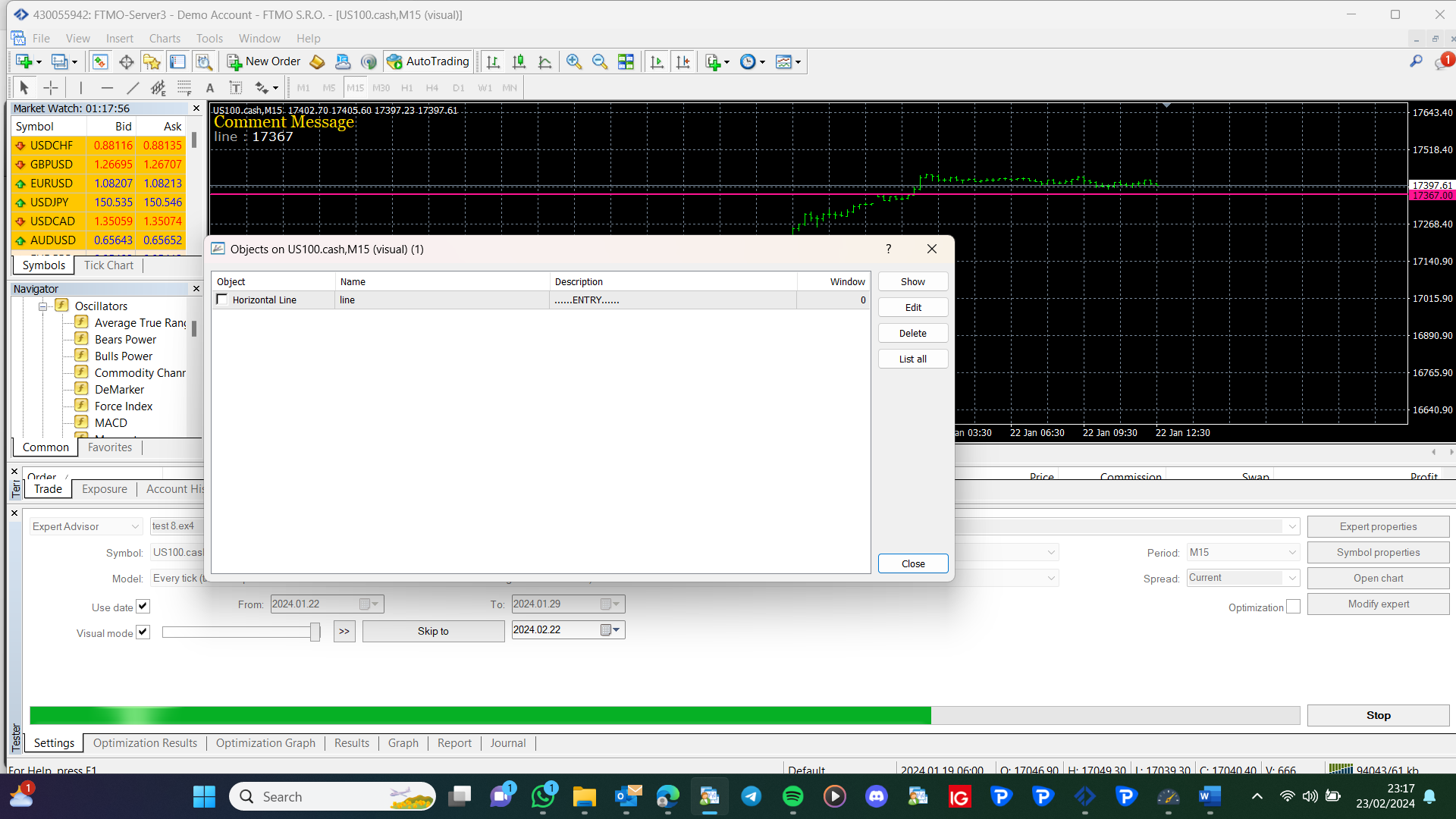Viewport: 1456px width, 819px height.
Task: Switch to line chart display
Action: pos(544,62)
